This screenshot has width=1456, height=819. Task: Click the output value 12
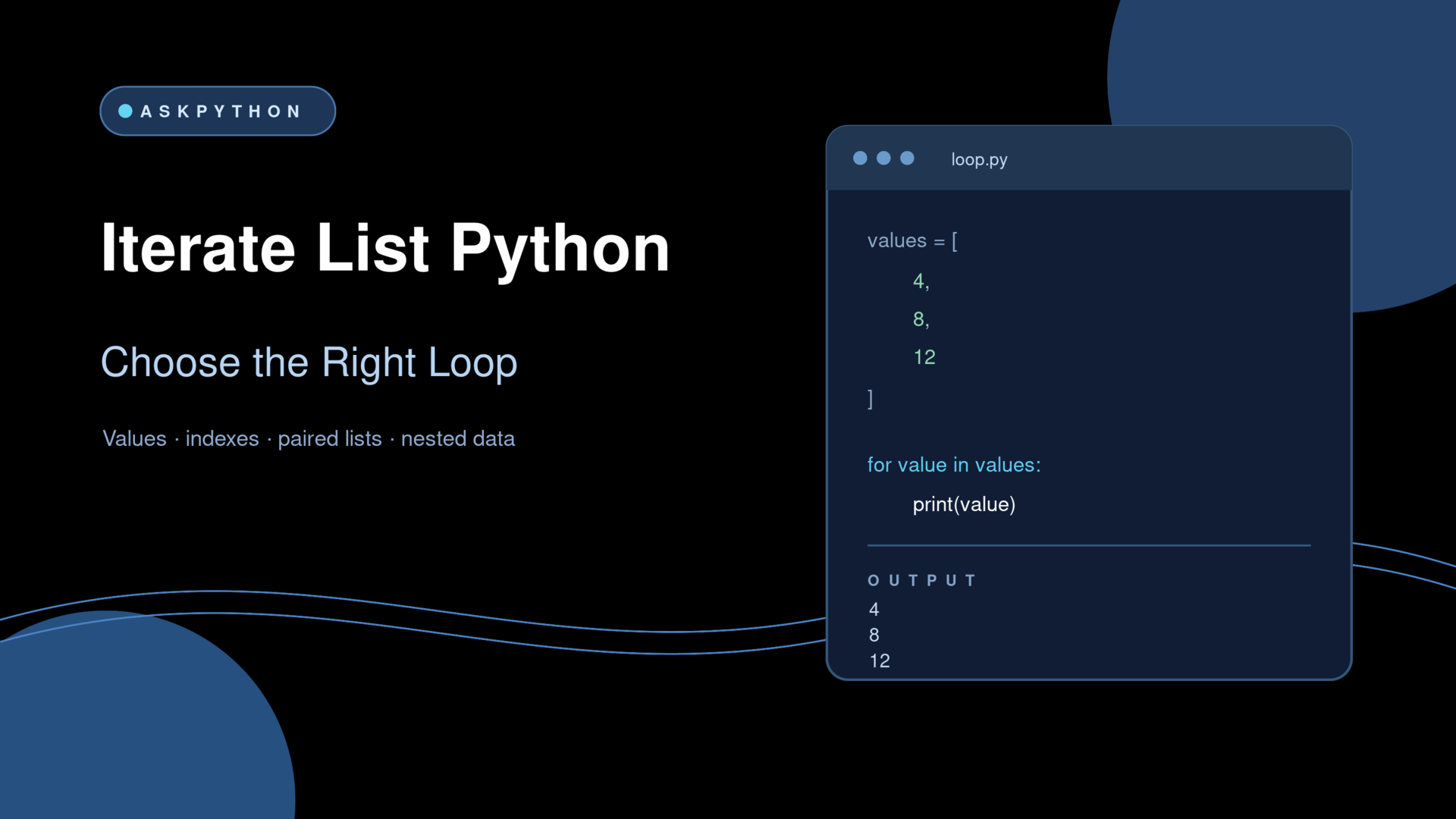click(880, 661)
